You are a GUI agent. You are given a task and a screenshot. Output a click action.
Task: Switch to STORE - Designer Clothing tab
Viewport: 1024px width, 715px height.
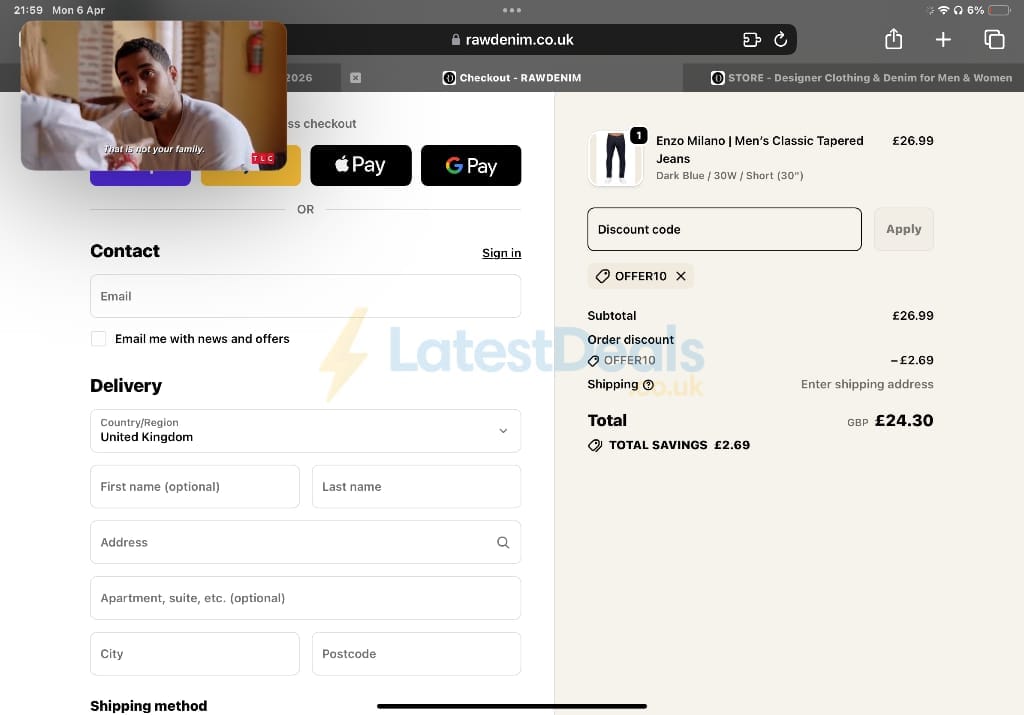point(853,78)
